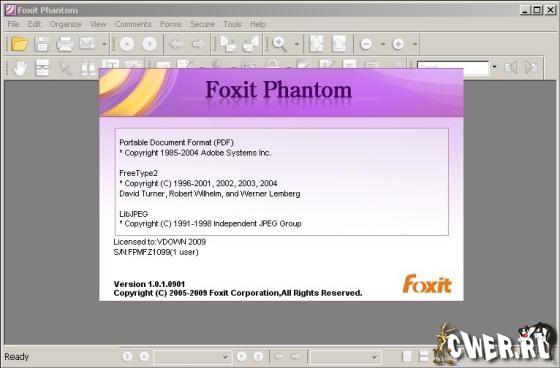Viewport: 560px width, 368px height.
Task: Open the View menu
Action: coord(98,24)
